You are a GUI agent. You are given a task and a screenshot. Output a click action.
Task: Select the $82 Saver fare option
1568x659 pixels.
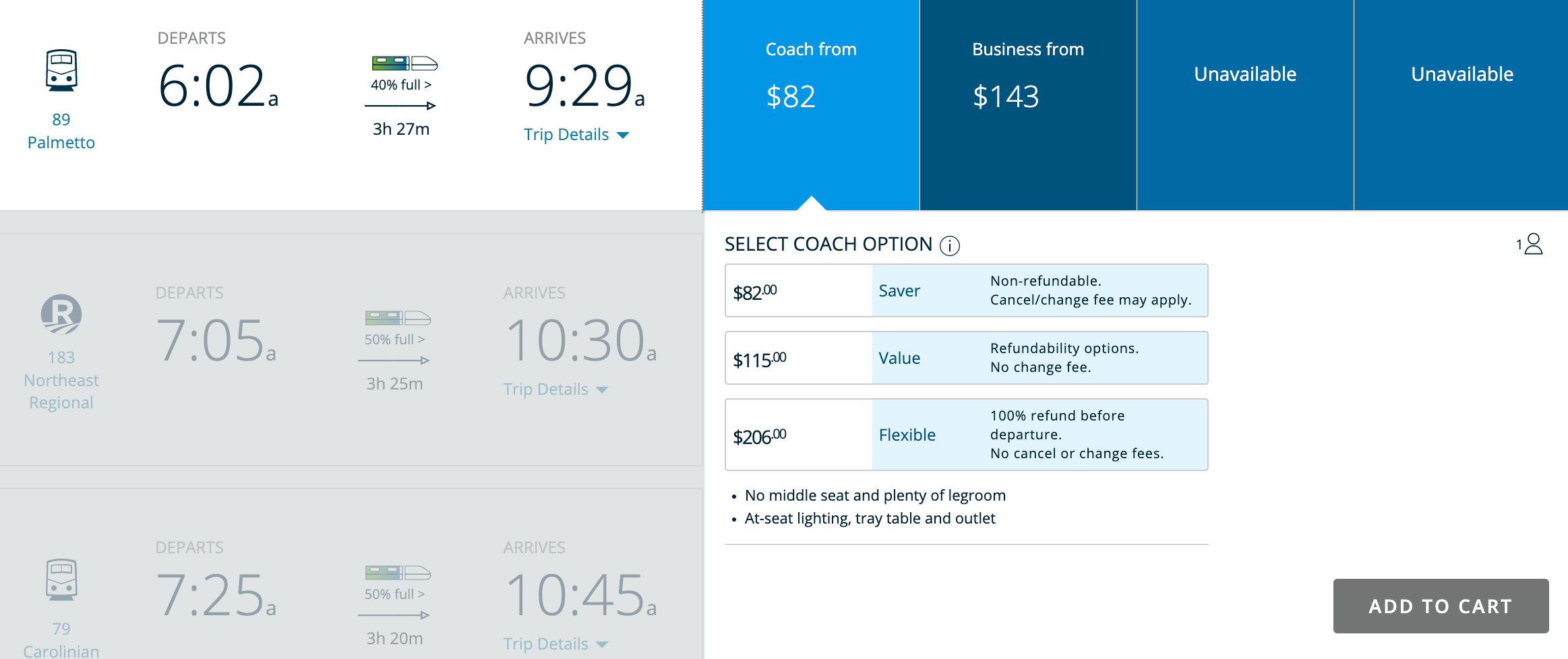click(x=966, y=290)
